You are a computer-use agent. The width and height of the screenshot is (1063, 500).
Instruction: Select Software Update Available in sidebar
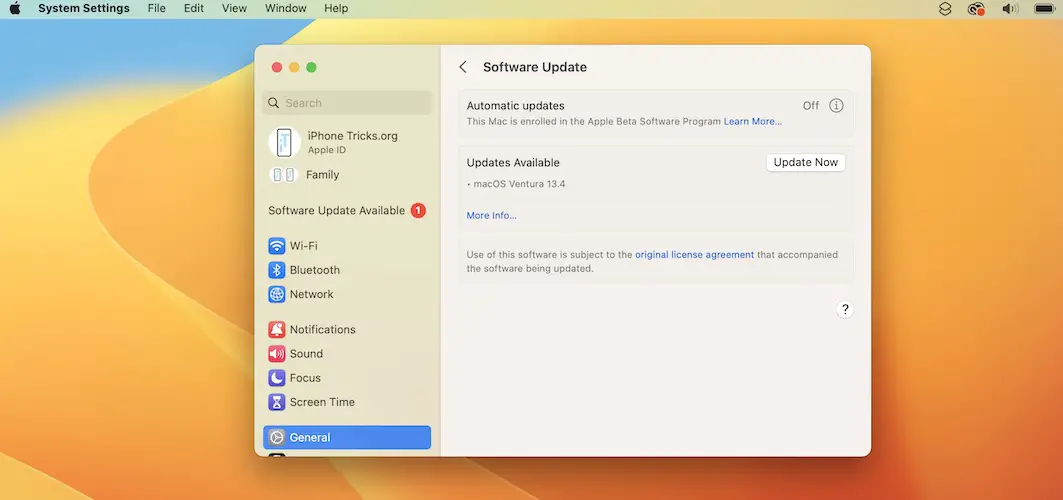(x=337, y=211)
